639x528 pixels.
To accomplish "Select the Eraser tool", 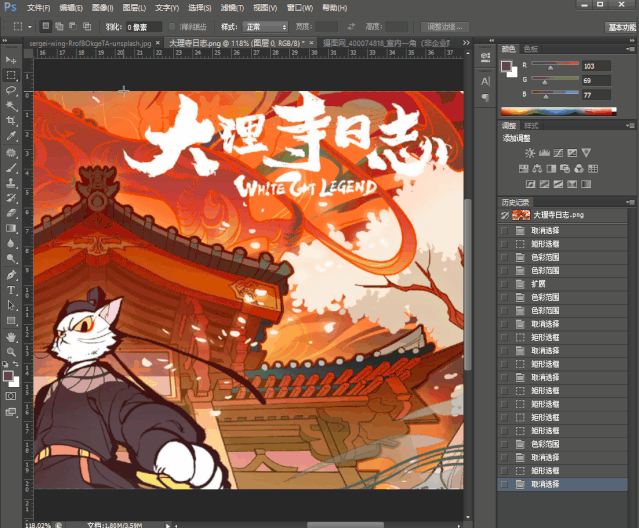I will coord(11,213).
